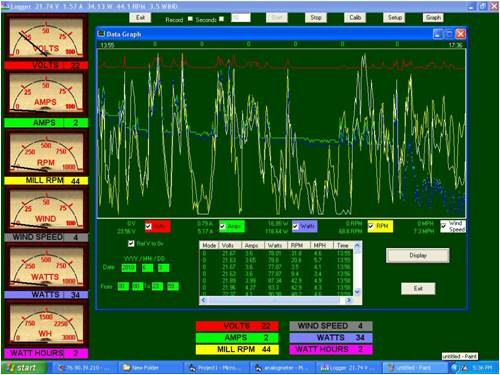
Task: Click Stop to halt logging
Action: [316, 17]
